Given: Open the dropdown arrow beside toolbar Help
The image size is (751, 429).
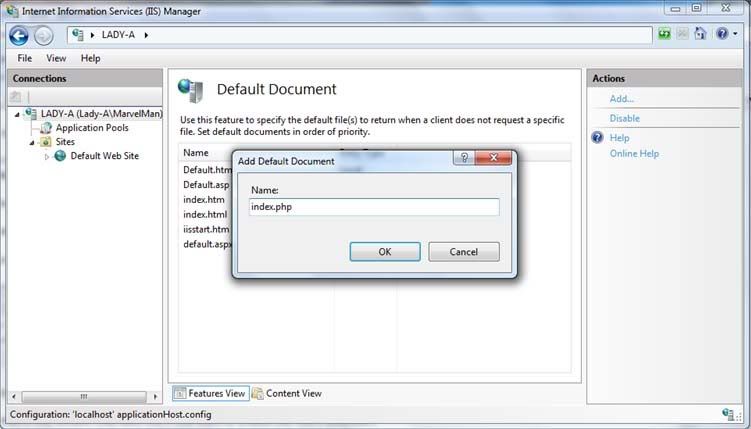Looking at the screenshot, I should click(736, 34).
